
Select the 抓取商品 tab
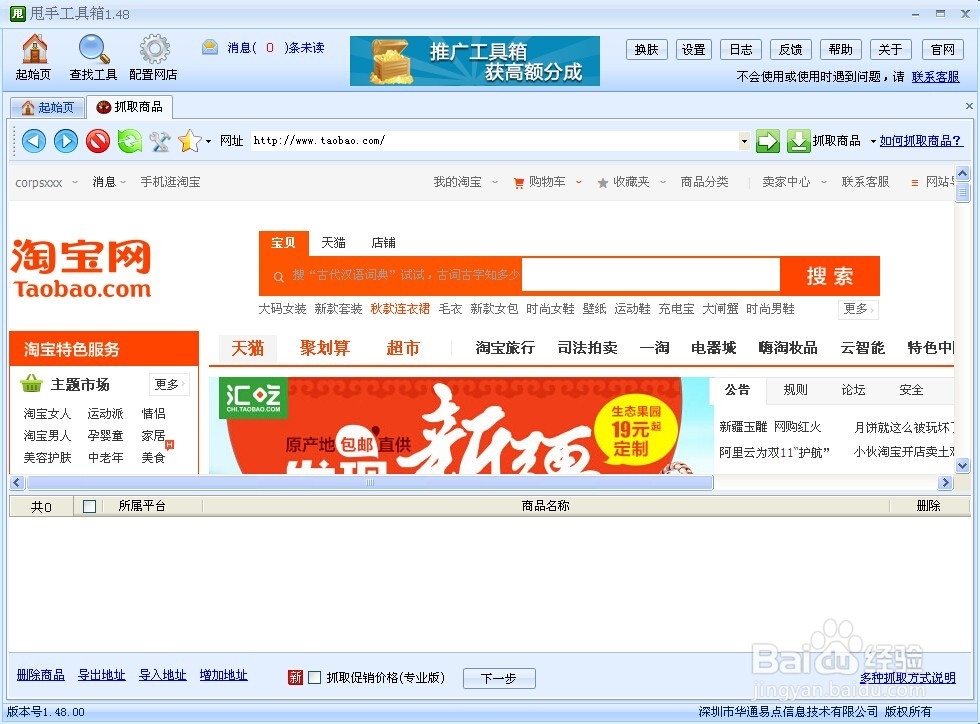(129, 107)
